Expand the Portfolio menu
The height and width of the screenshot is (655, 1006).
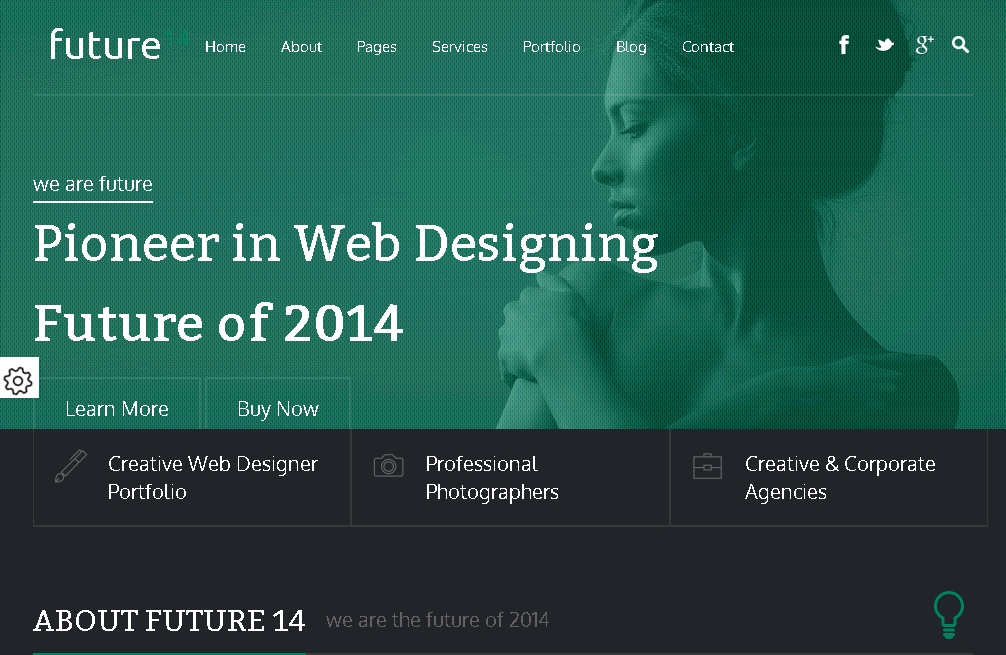(x=551, y=47)
